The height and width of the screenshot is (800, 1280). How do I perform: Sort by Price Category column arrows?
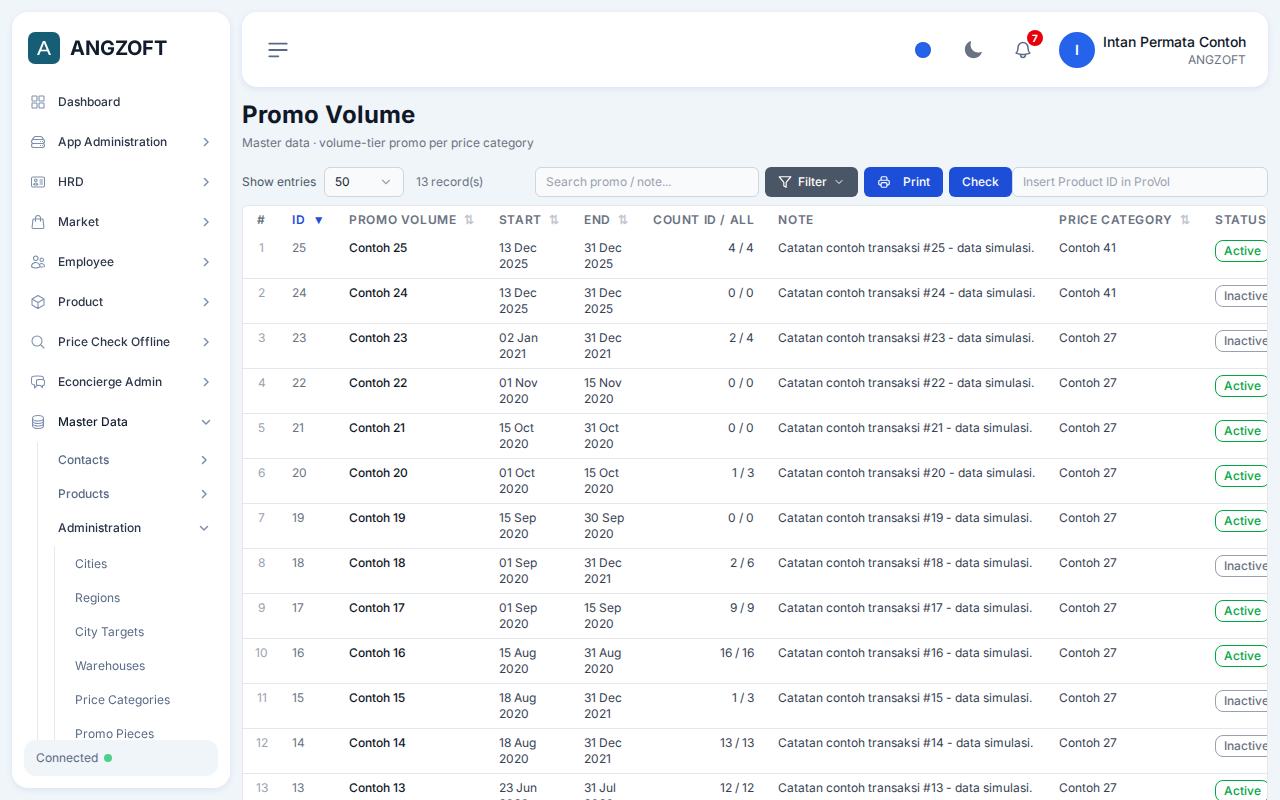pos(1185,220)
